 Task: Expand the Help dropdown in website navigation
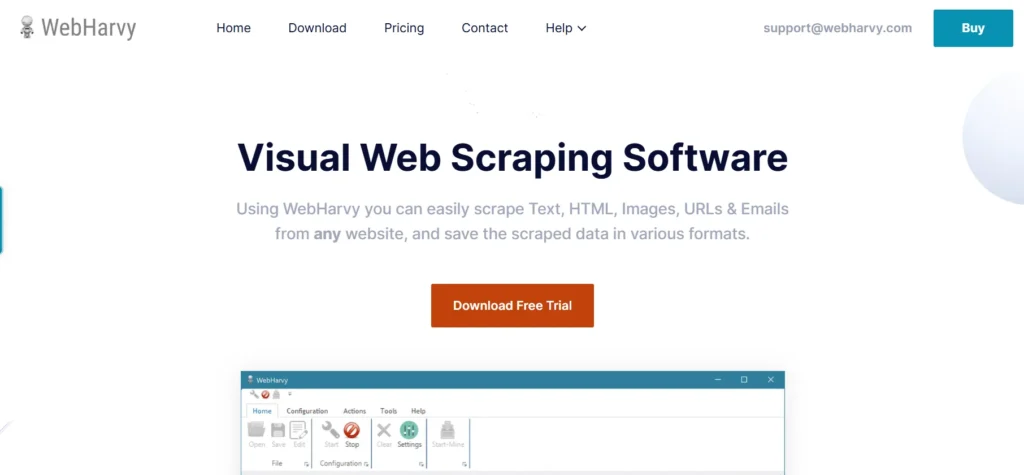pyautogui.click(x=566, y=28)
